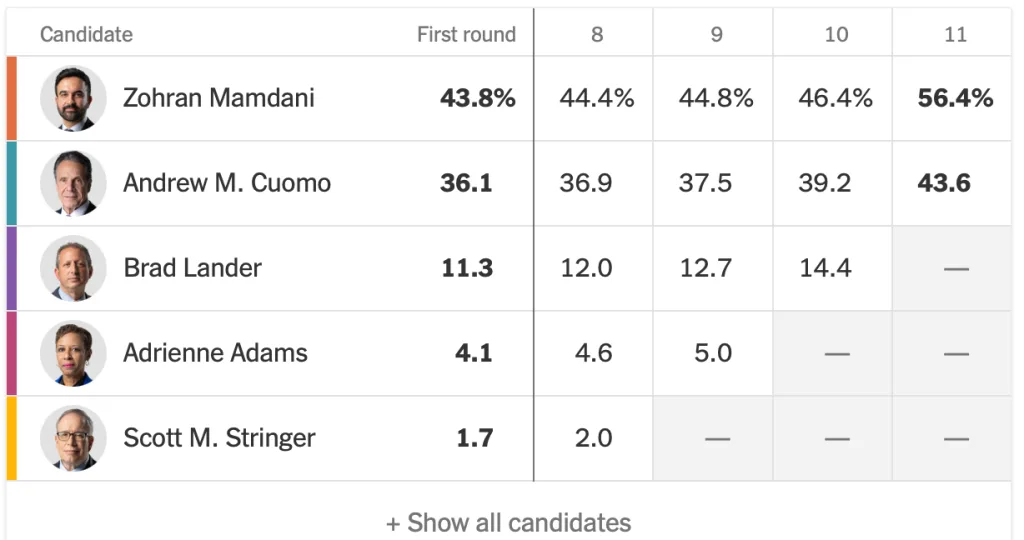Select the round 9 column header

[x=716, y=34]
